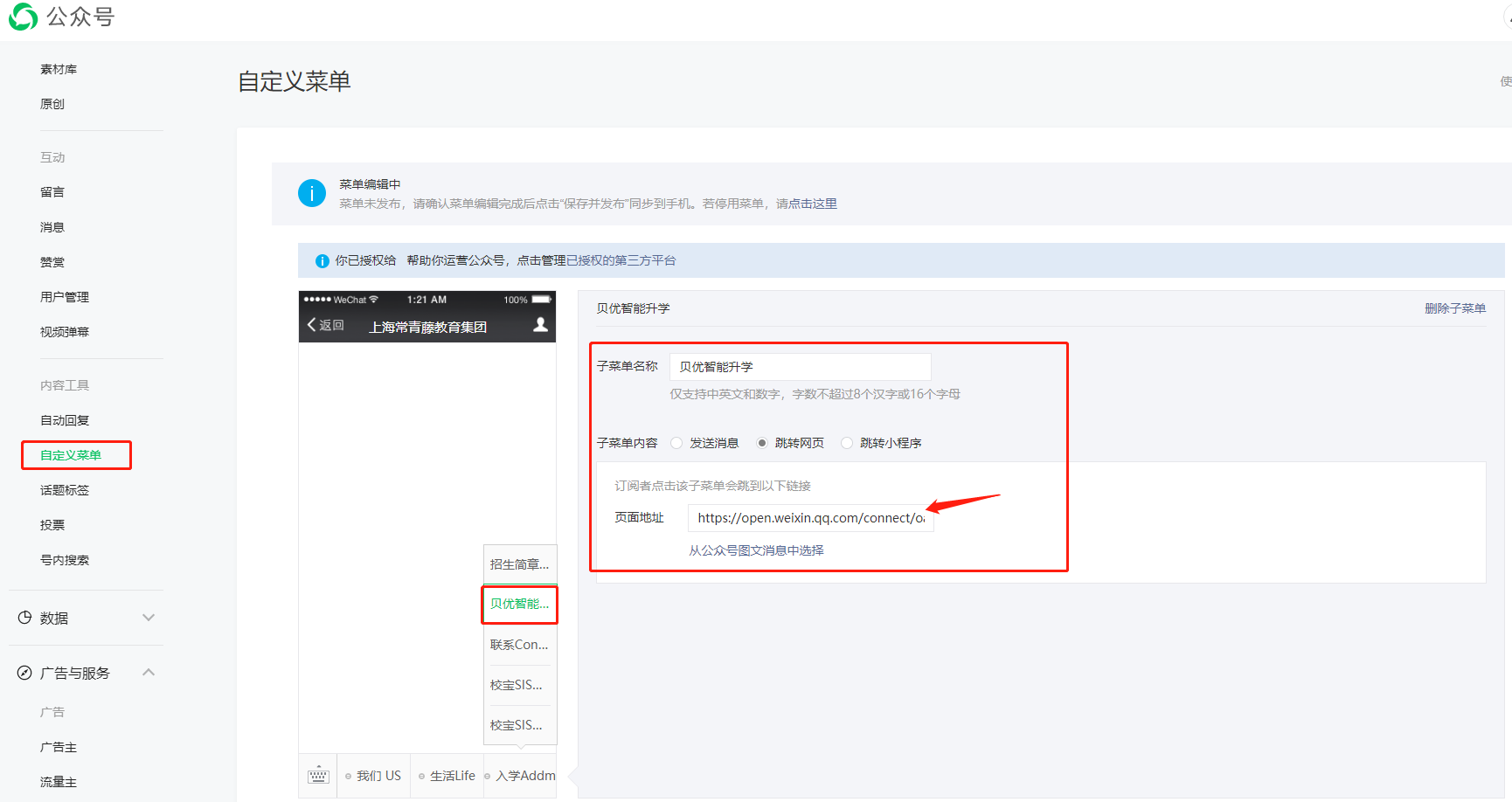Image resolution: width=1512 pixels, height=802 pixels.
Task: Choose the 跳转小程序 radio button
Action: (x=847, y=443)
